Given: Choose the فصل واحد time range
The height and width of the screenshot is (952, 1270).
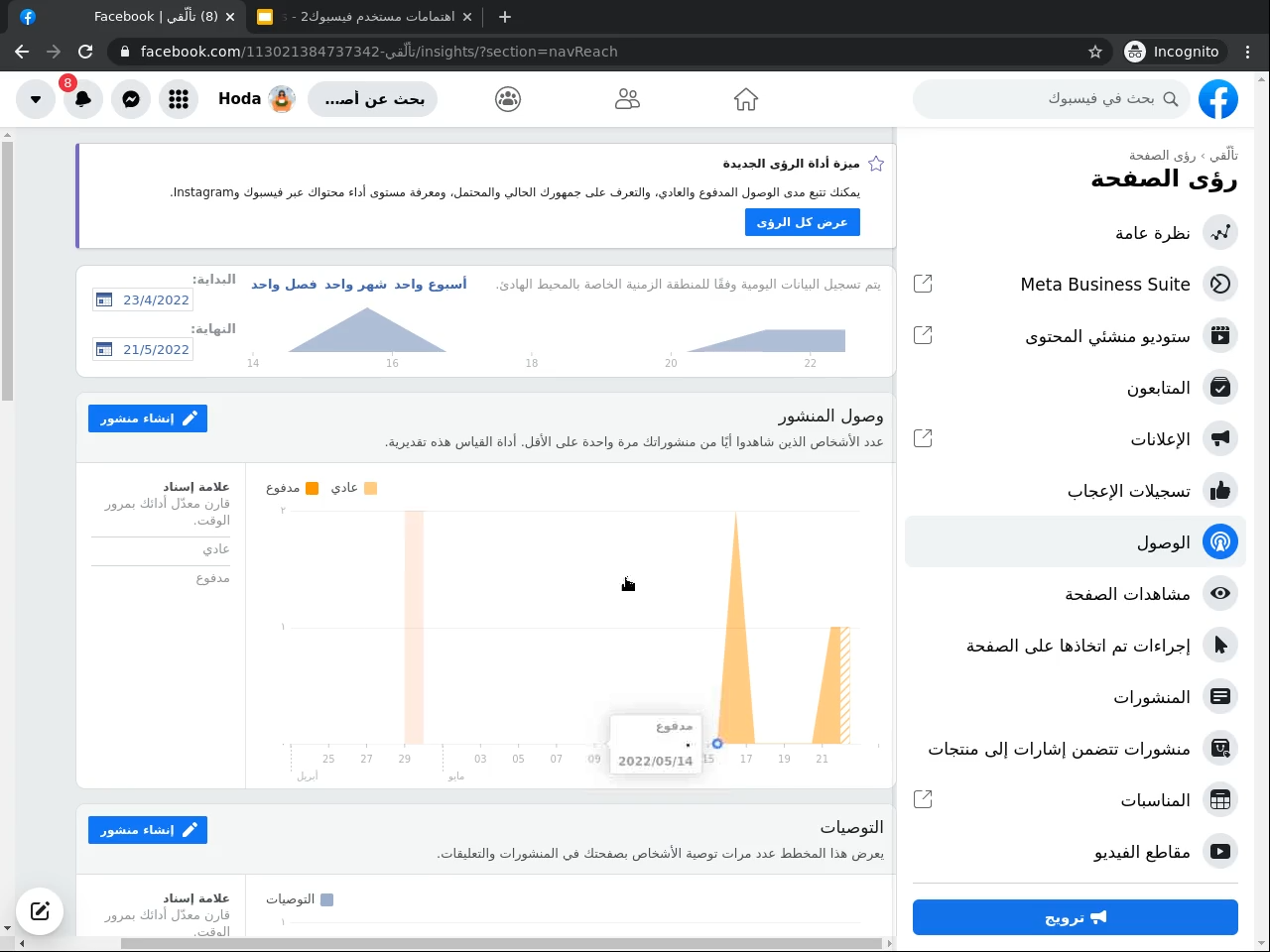Looking at the screenshot, I should (284, 285).
